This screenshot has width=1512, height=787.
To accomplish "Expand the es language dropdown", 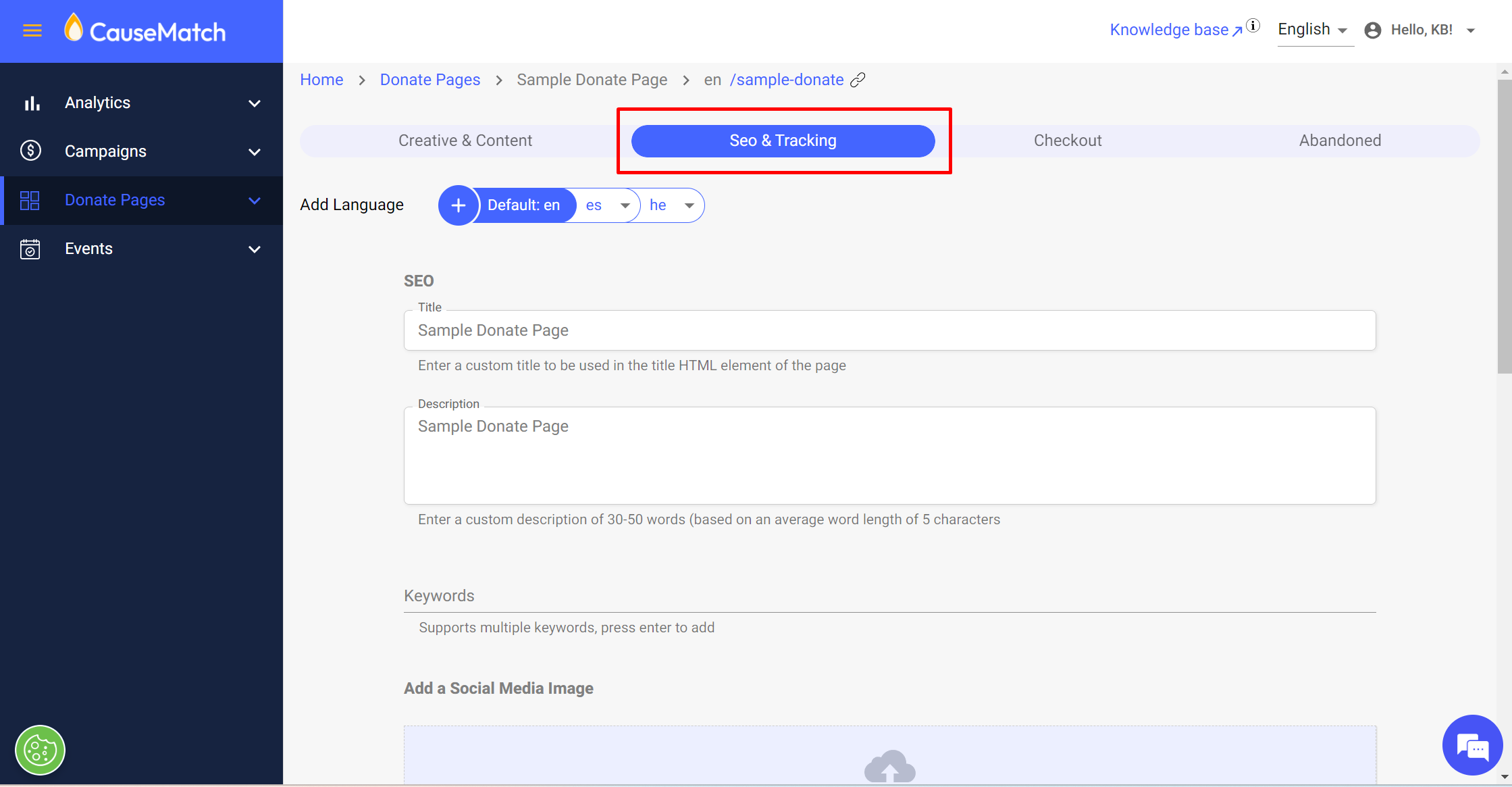I will [625, 205].
